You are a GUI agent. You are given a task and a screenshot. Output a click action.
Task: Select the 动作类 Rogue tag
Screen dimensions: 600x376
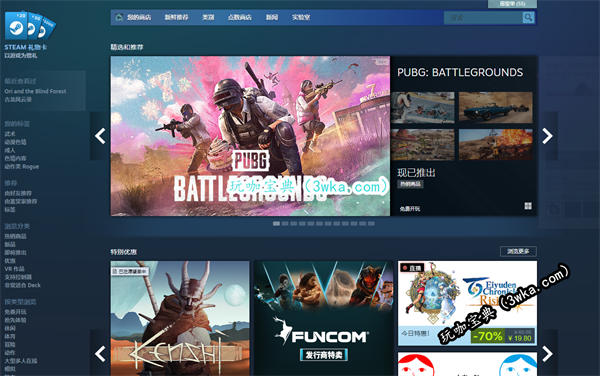(x=21, y=166)
